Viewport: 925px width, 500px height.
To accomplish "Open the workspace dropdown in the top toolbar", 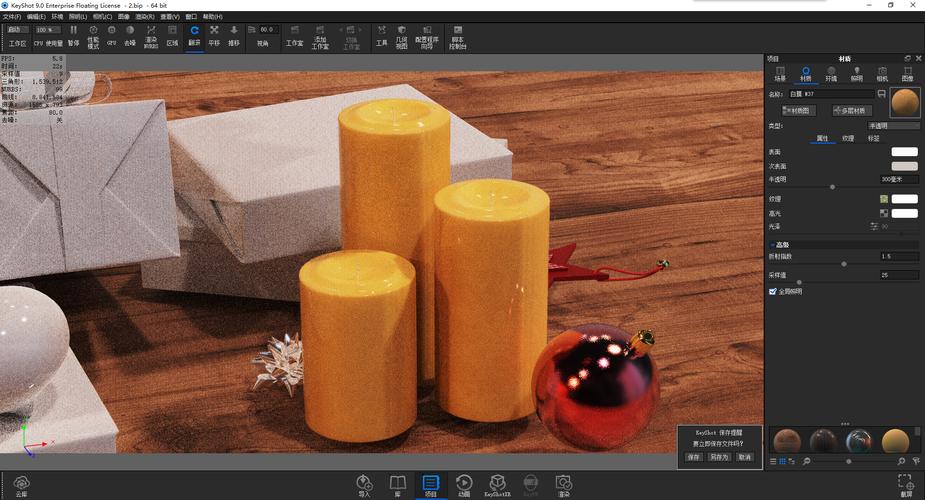I will pos(18,30).
